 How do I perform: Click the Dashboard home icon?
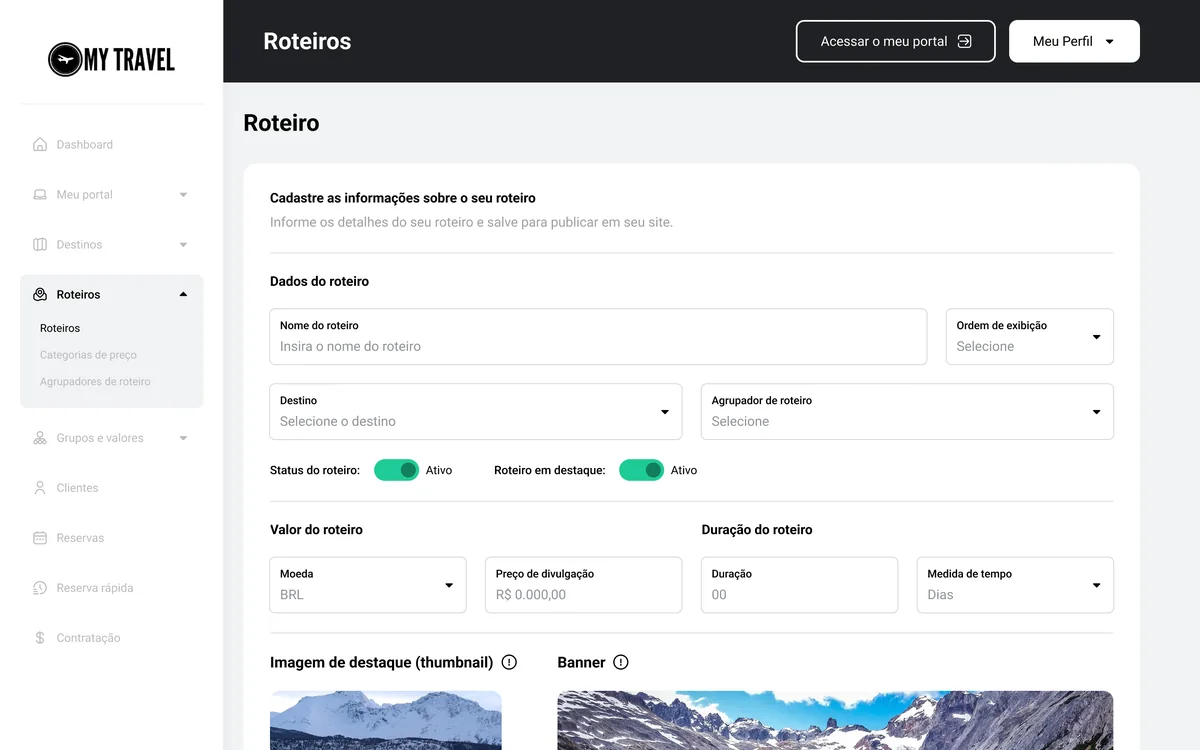(40, 144)
